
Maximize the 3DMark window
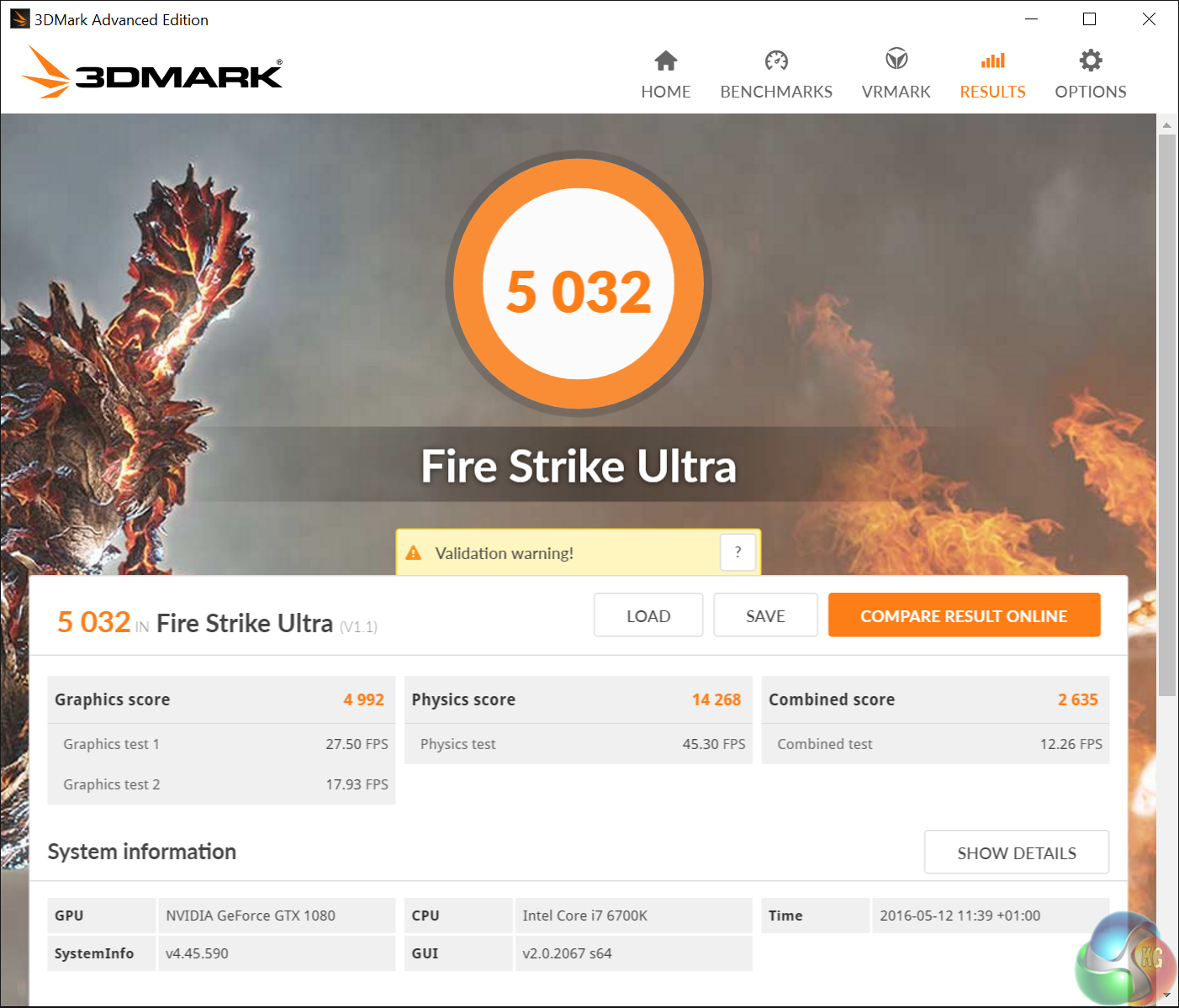point(1090,19)
